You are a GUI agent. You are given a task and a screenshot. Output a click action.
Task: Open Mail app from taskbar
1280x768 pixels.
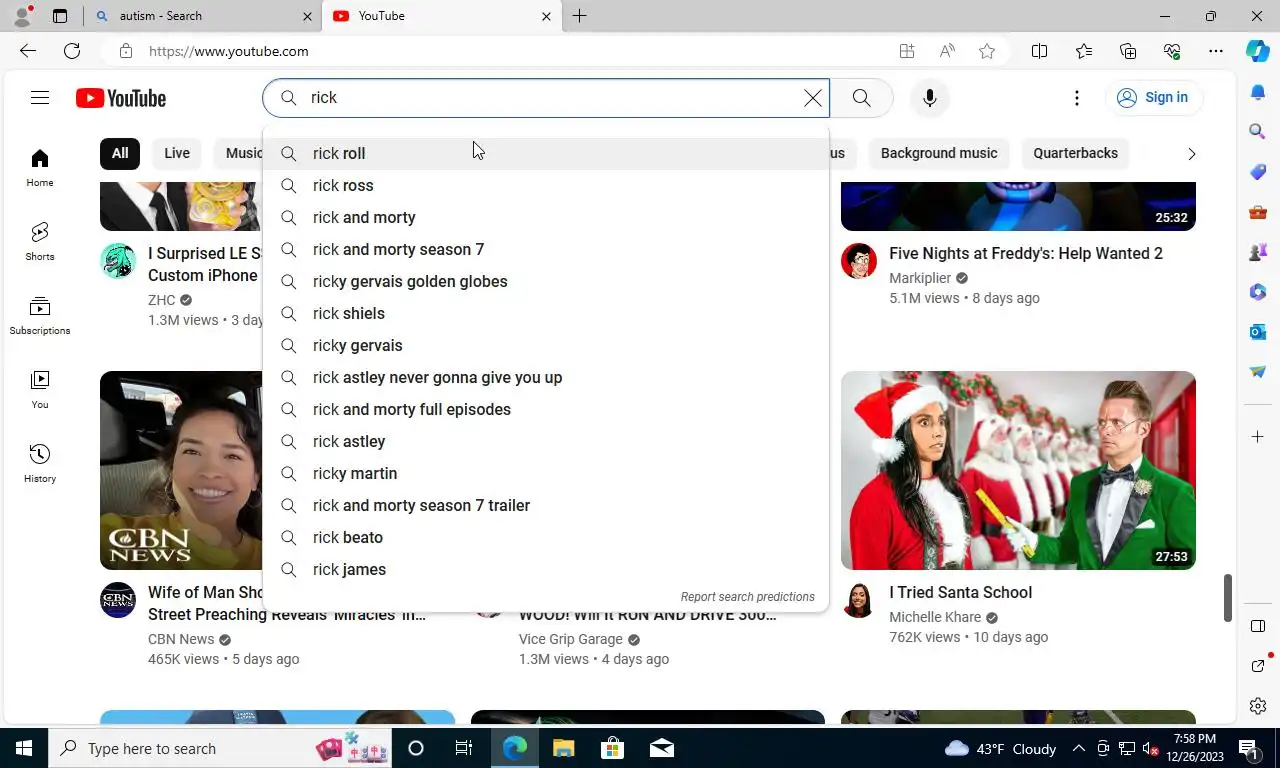661,748
